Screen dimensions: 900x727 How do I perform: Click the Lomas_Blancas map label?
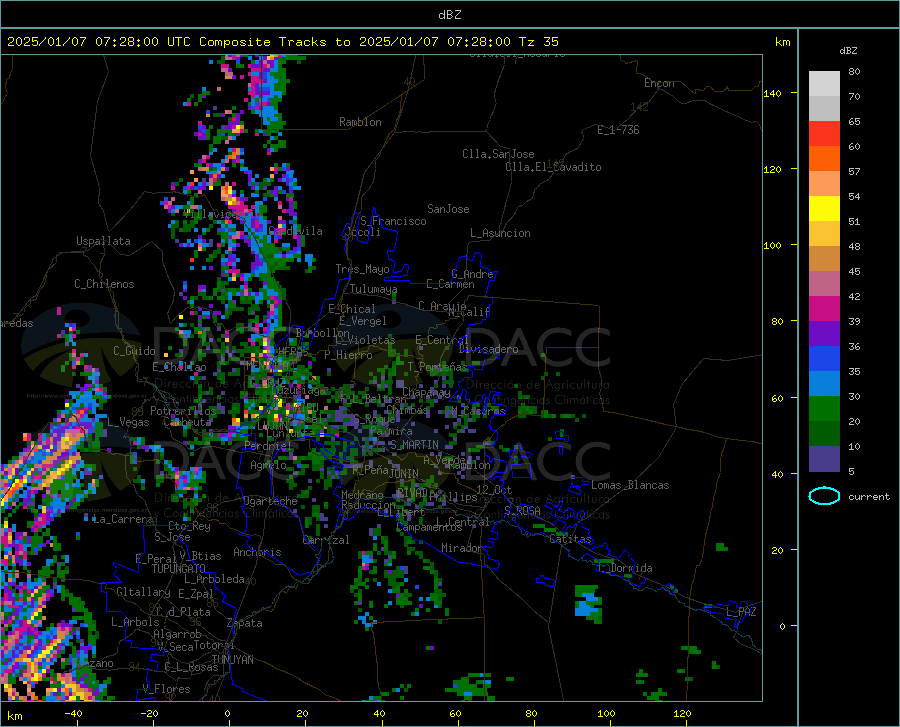pyautogui.click(x=630, y=485)
